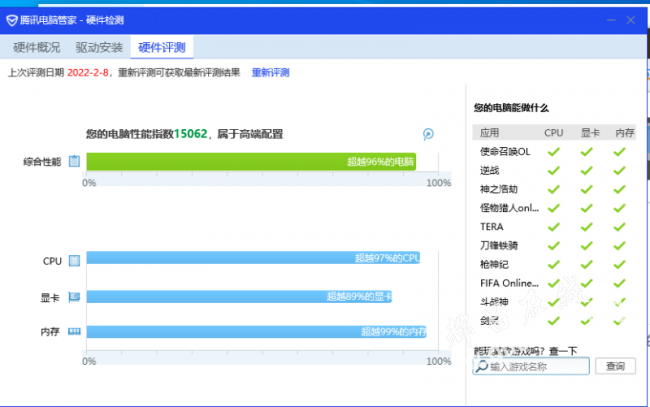
Task: Select the 剑灵 game row
Action: (554, 321)
